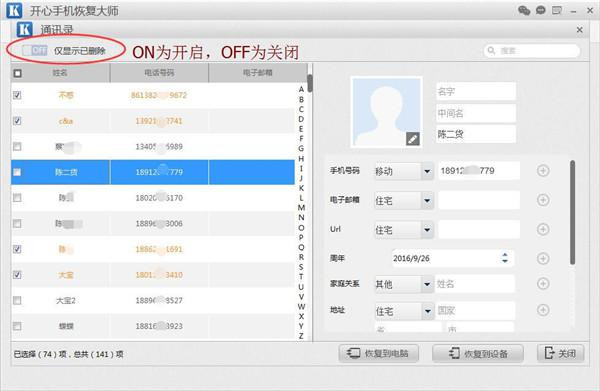Toggle the select-all checkbox in table header

(x=18, y=73)
